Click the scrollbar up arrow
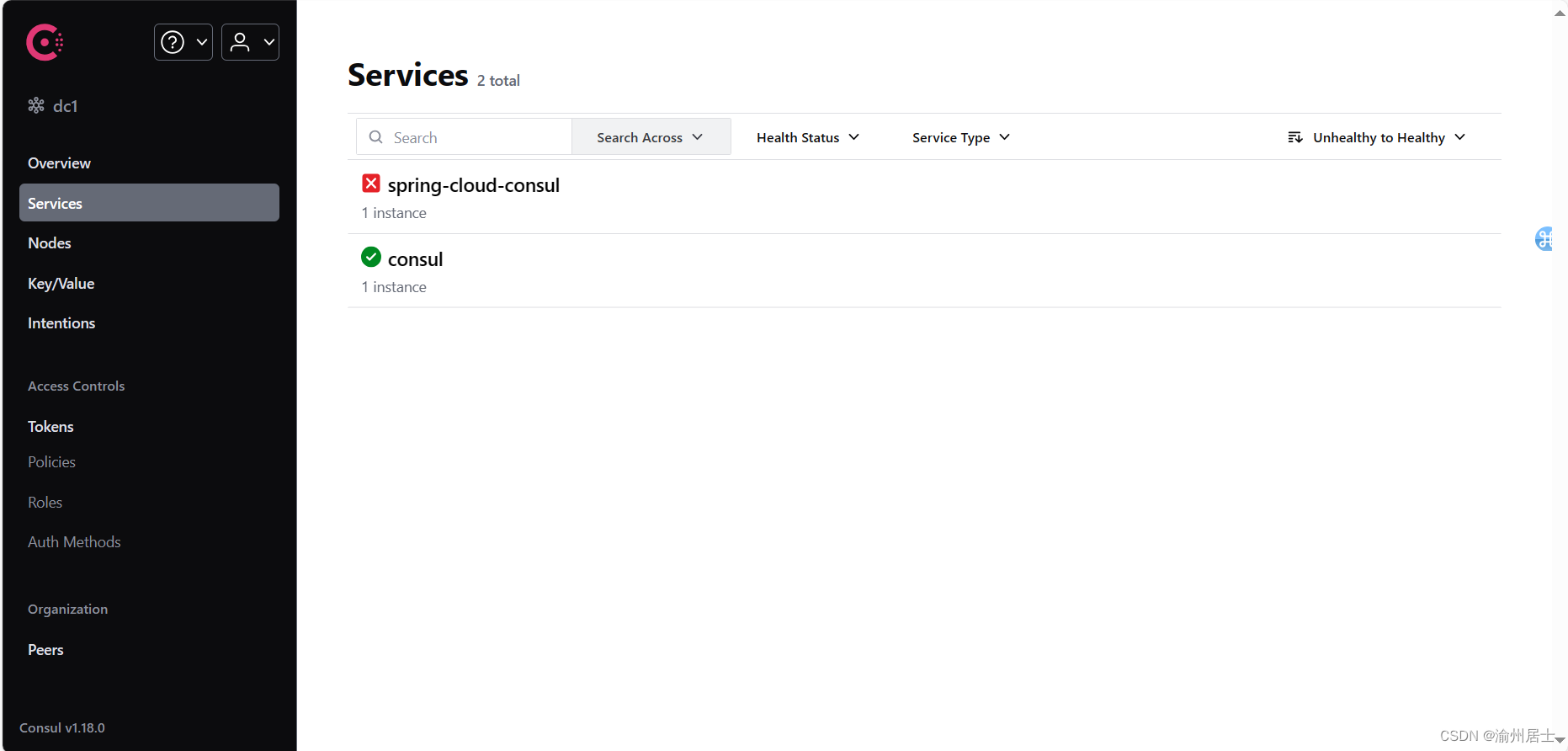This screenshot has width=1568, height=751. 1560,13
